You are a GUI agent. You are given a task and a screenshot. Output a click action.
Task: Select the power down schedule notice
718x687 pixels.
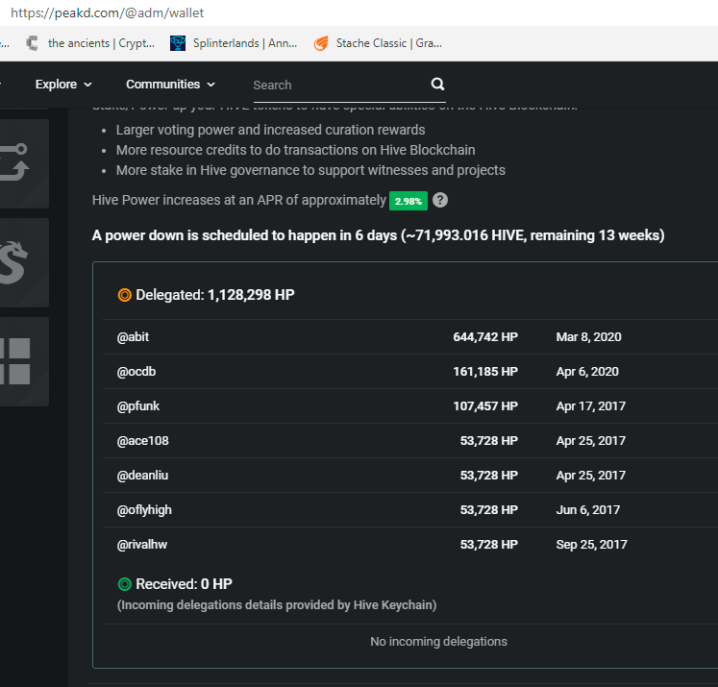(x=378, y=235)
